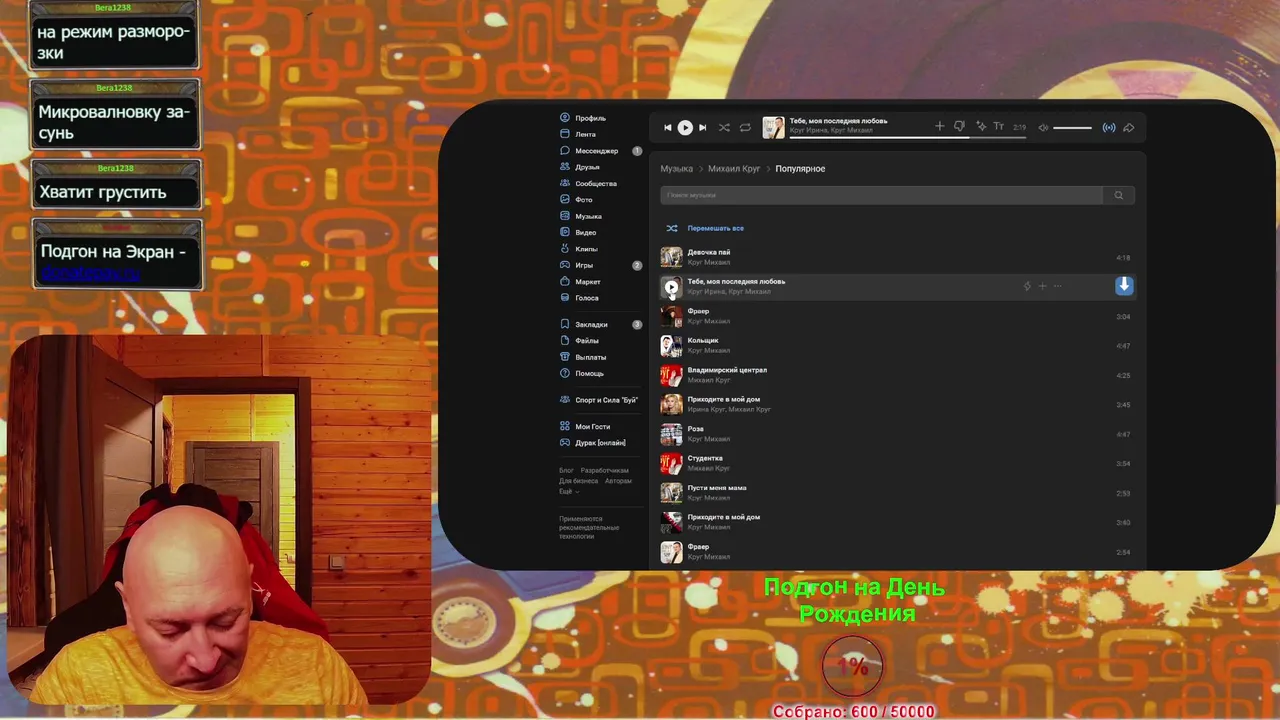Mute the player volume speaker icon
1280x720 pixels.
pos(1043,128)
